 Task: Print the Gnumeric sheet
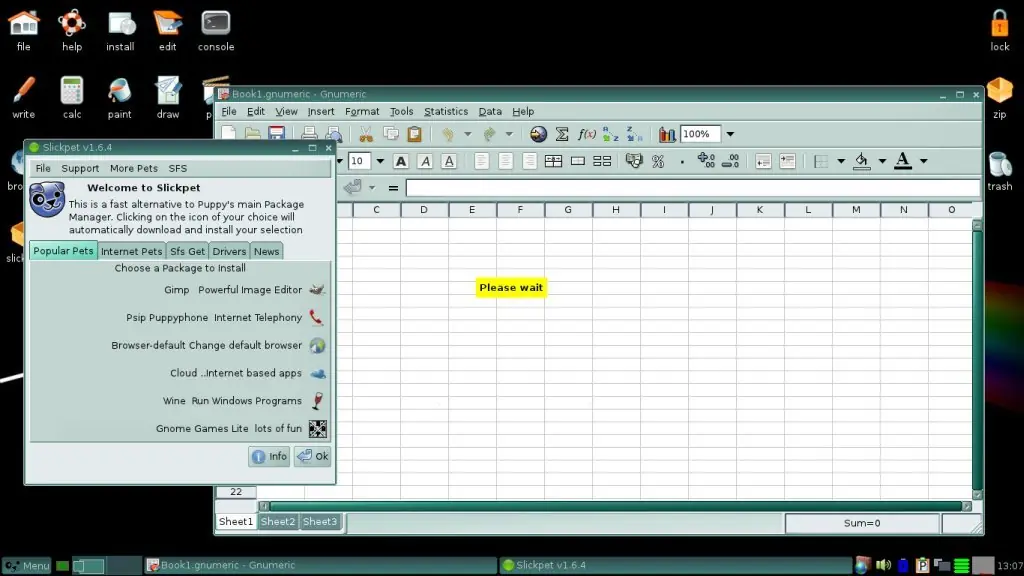click(310, 134)
